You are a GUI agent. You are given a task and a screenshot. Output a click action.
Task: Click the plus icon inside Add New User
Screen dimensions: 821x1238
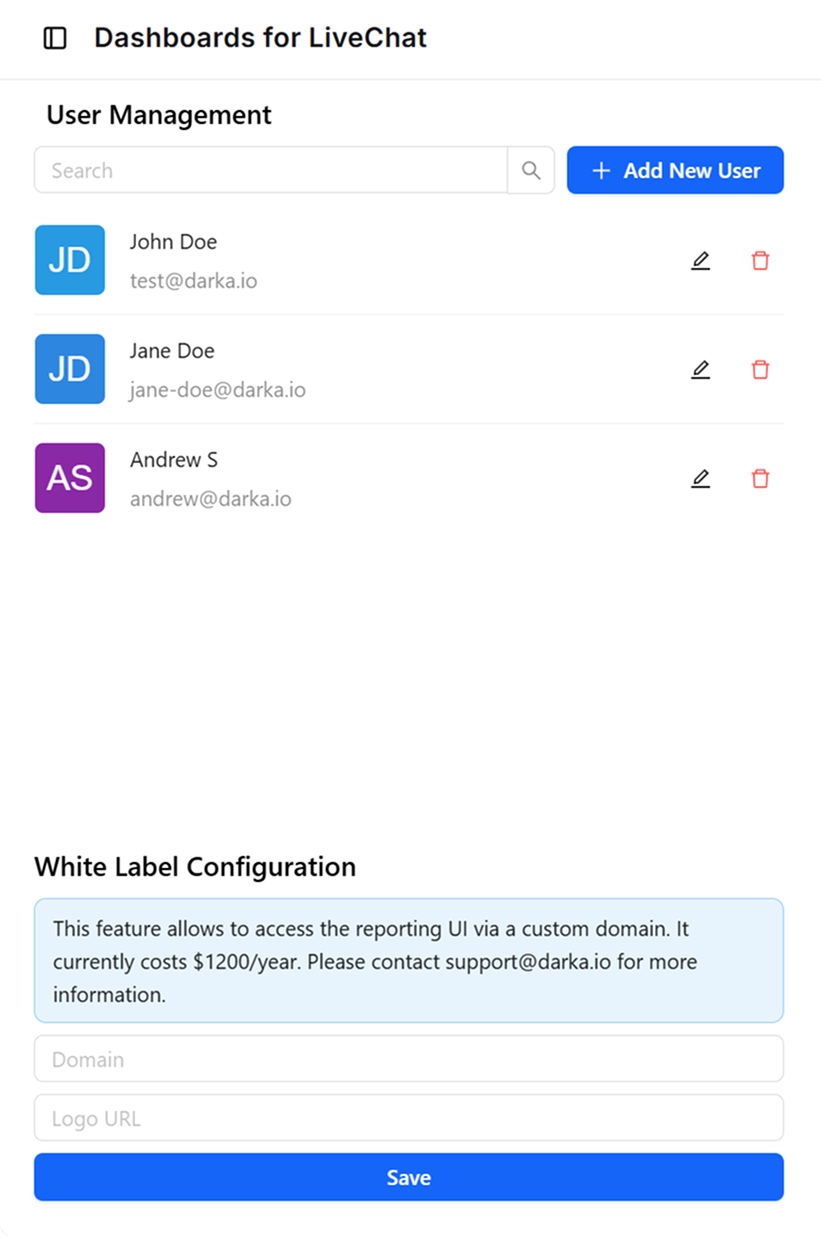[x=600, y=170]
